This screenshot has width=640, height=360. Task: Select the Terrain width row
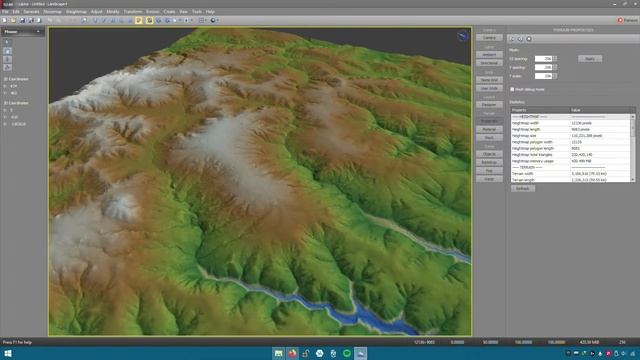571,174
